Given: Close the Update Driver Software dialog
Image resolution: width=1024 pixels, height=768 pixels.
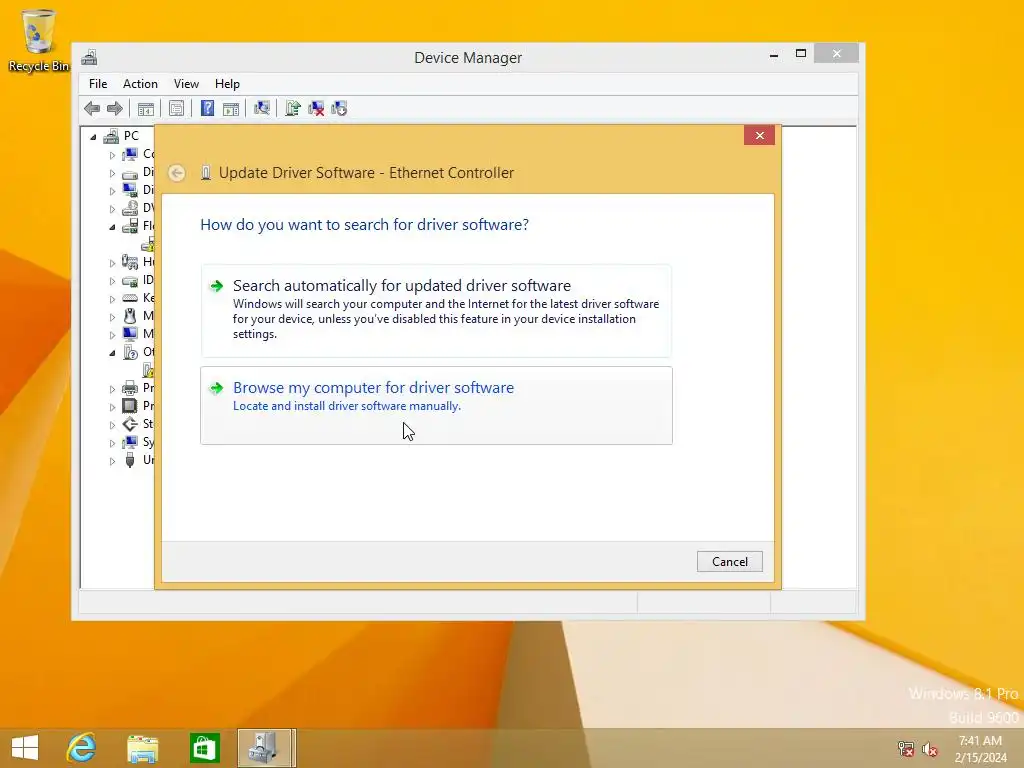Looking at the screenshot, I should point(760,135).
